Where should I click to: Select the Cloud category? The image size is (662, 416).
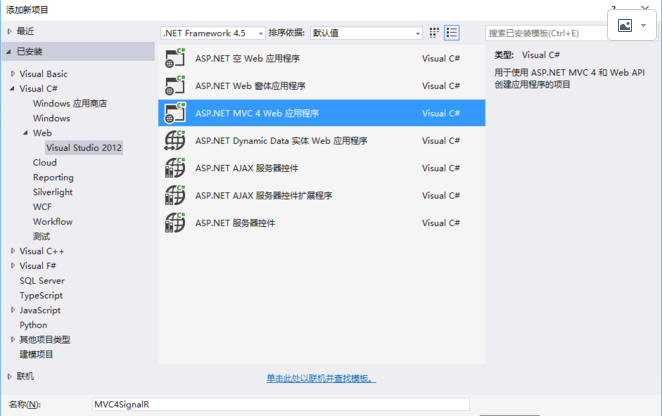[x=45, y=163]
